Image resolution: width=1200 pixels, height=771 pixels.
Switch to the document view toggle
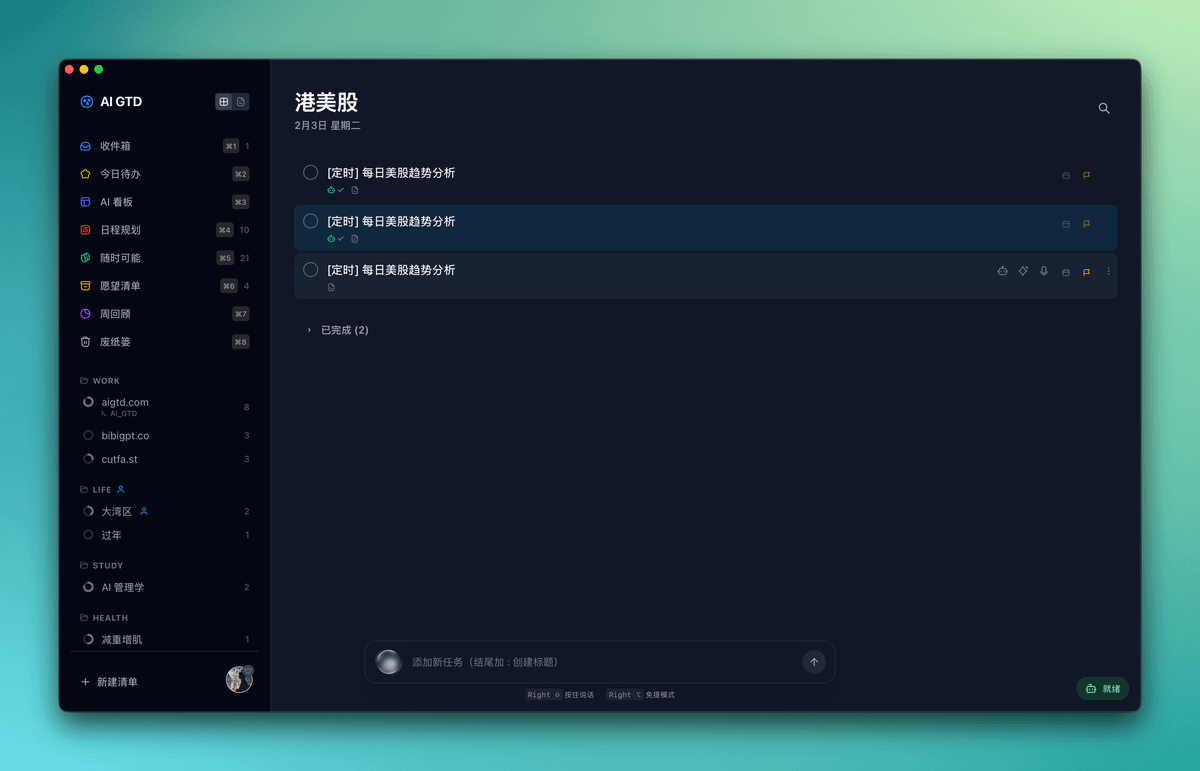[241, 102]
